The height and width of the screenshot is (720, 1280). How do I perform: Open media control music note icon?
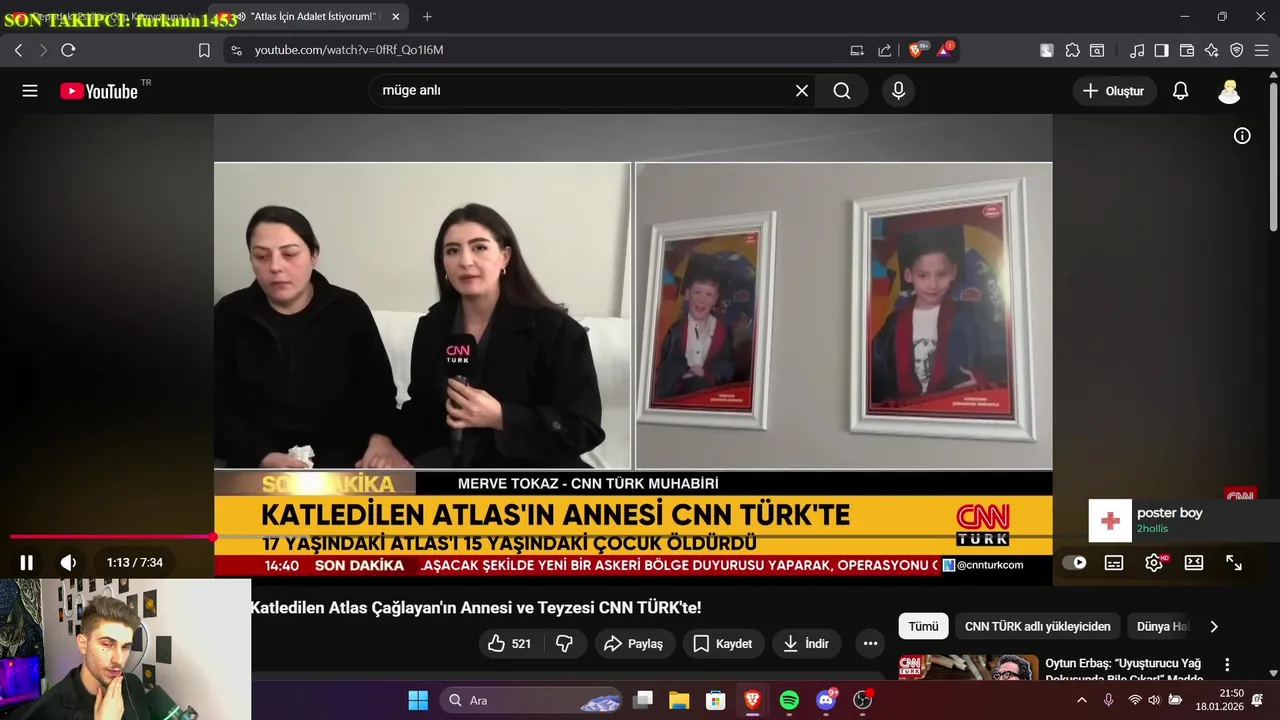click(x=1137, y=50)
